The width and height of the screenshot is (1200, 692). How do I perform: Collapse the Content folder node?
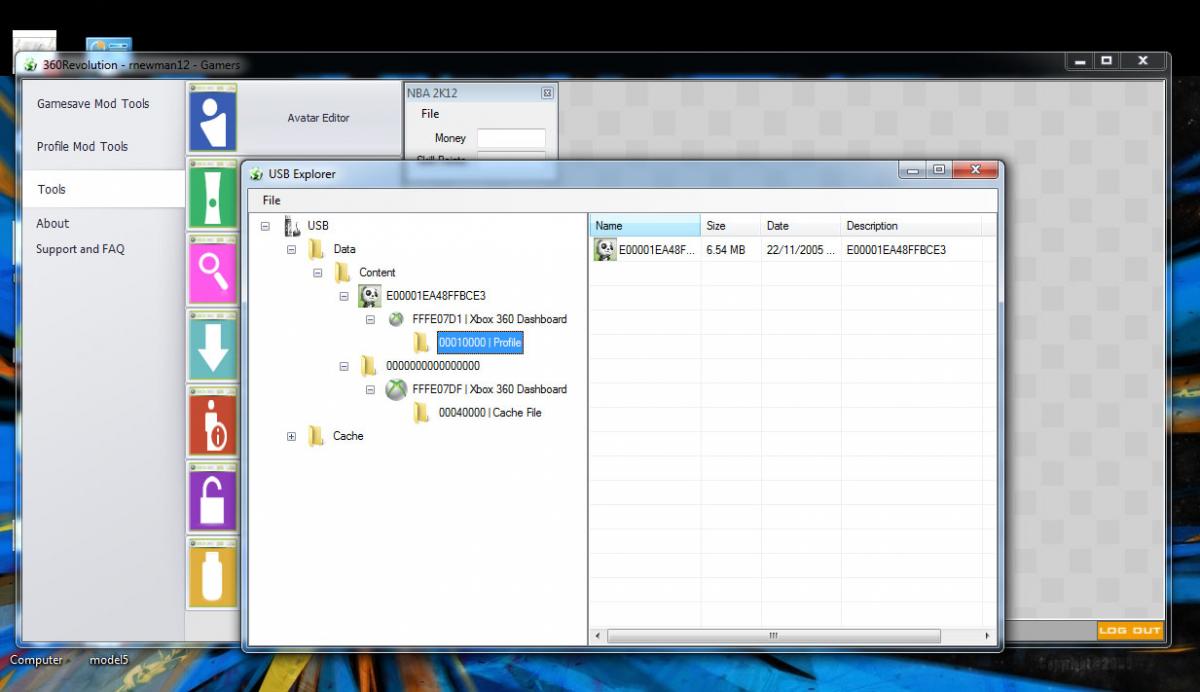click(x=317, y=273)
